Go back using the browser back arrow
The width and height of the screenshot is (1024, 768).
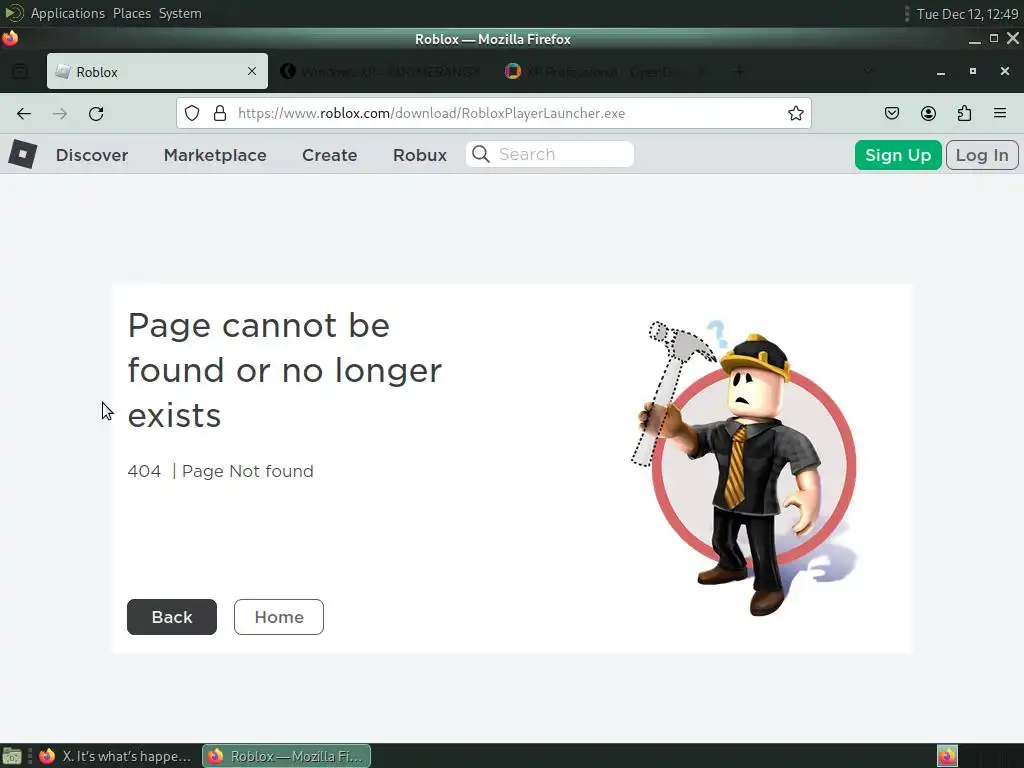tap(24, 114)
